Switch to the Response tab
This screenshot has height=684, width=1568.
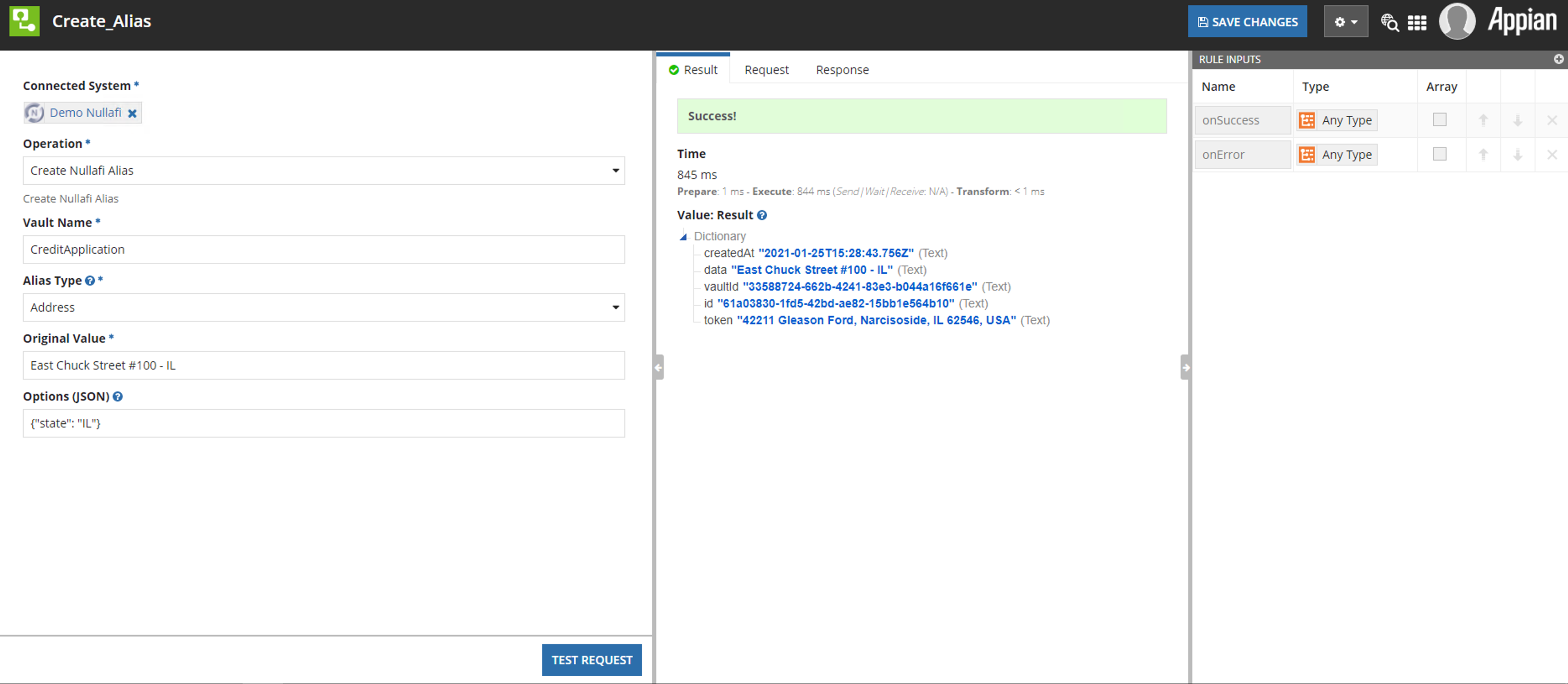[x=842, y=70]
